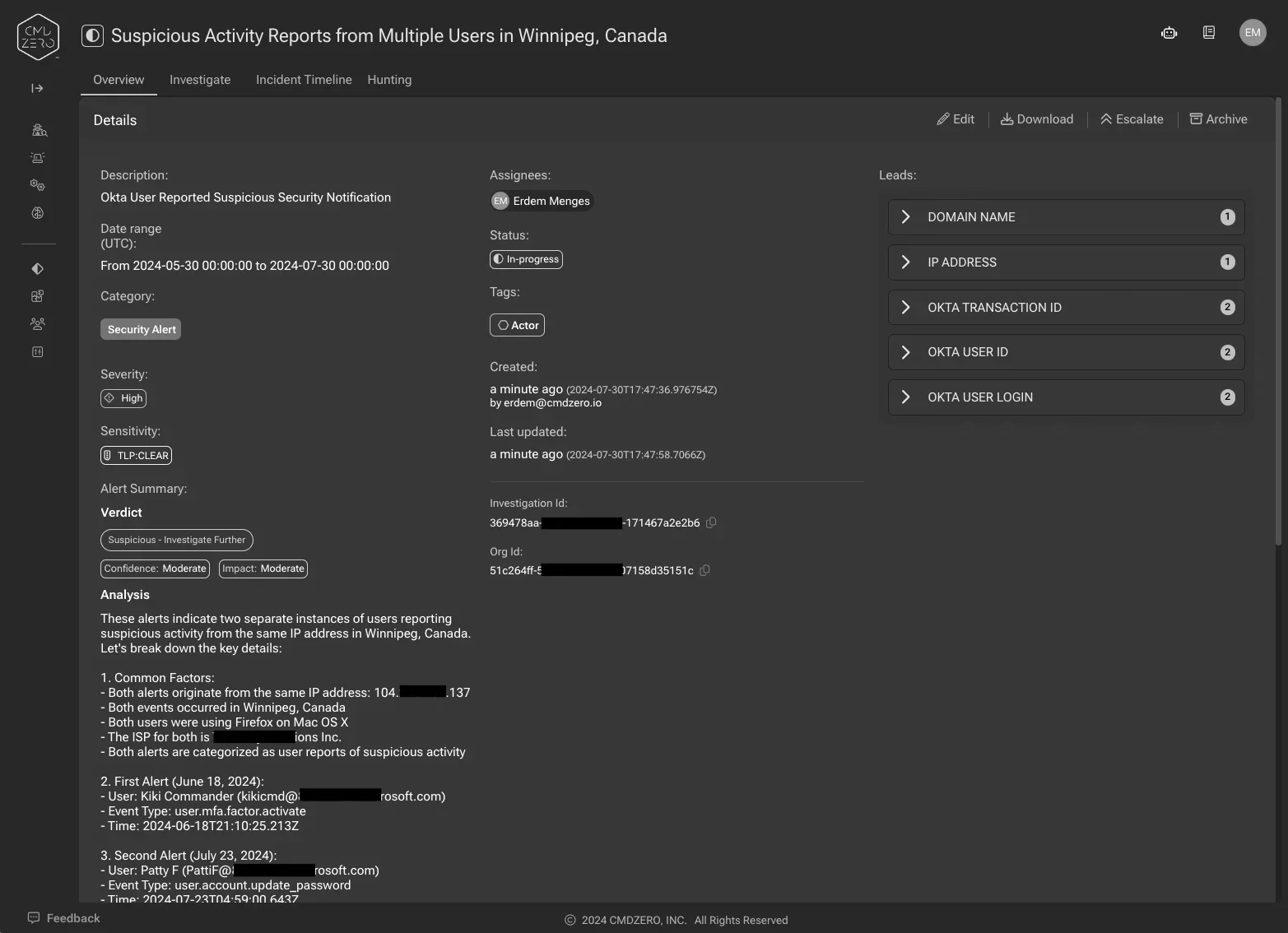Open the sliders settings icon in sidebar
The height and width of the screenshot is (933, 1288).
click(x=38, y=352)
